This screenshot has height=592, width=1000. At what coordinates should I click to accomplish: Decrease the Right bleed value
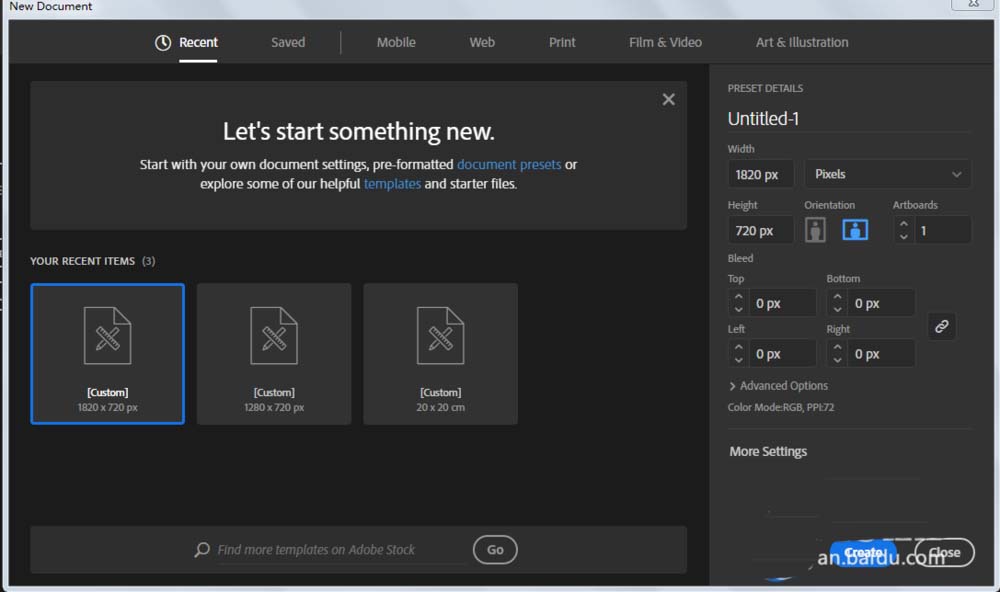coord(837,360)
